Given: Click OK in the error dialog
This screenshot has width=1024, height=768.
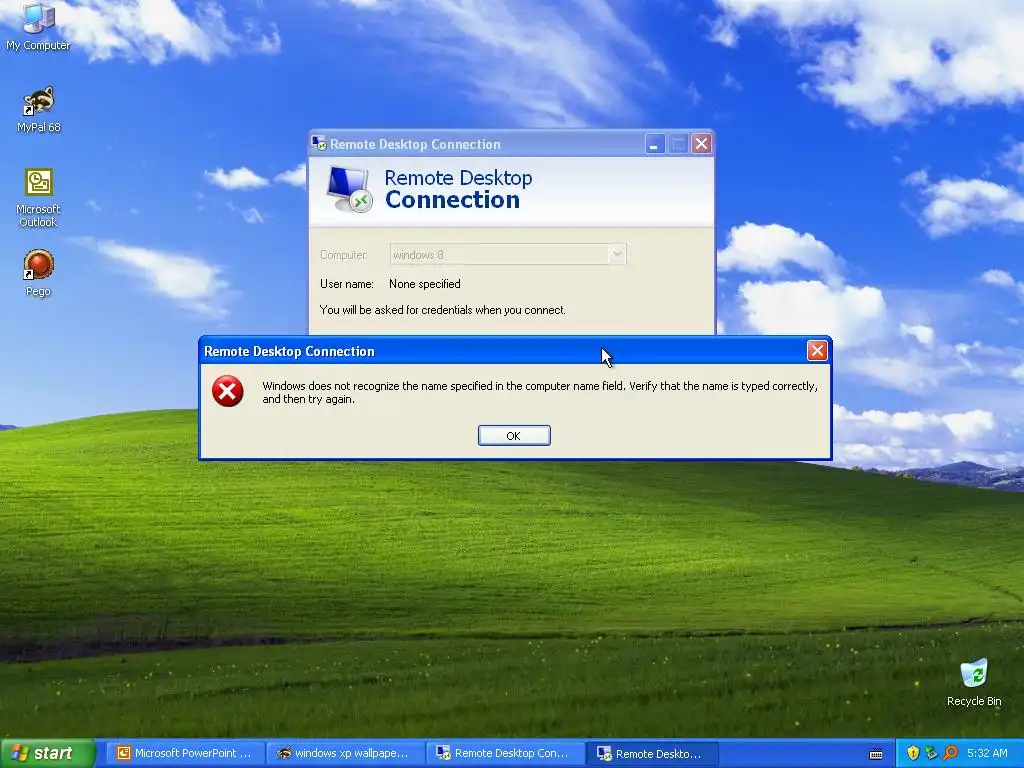Looking at the screenshot, I should tap(514, 436).
